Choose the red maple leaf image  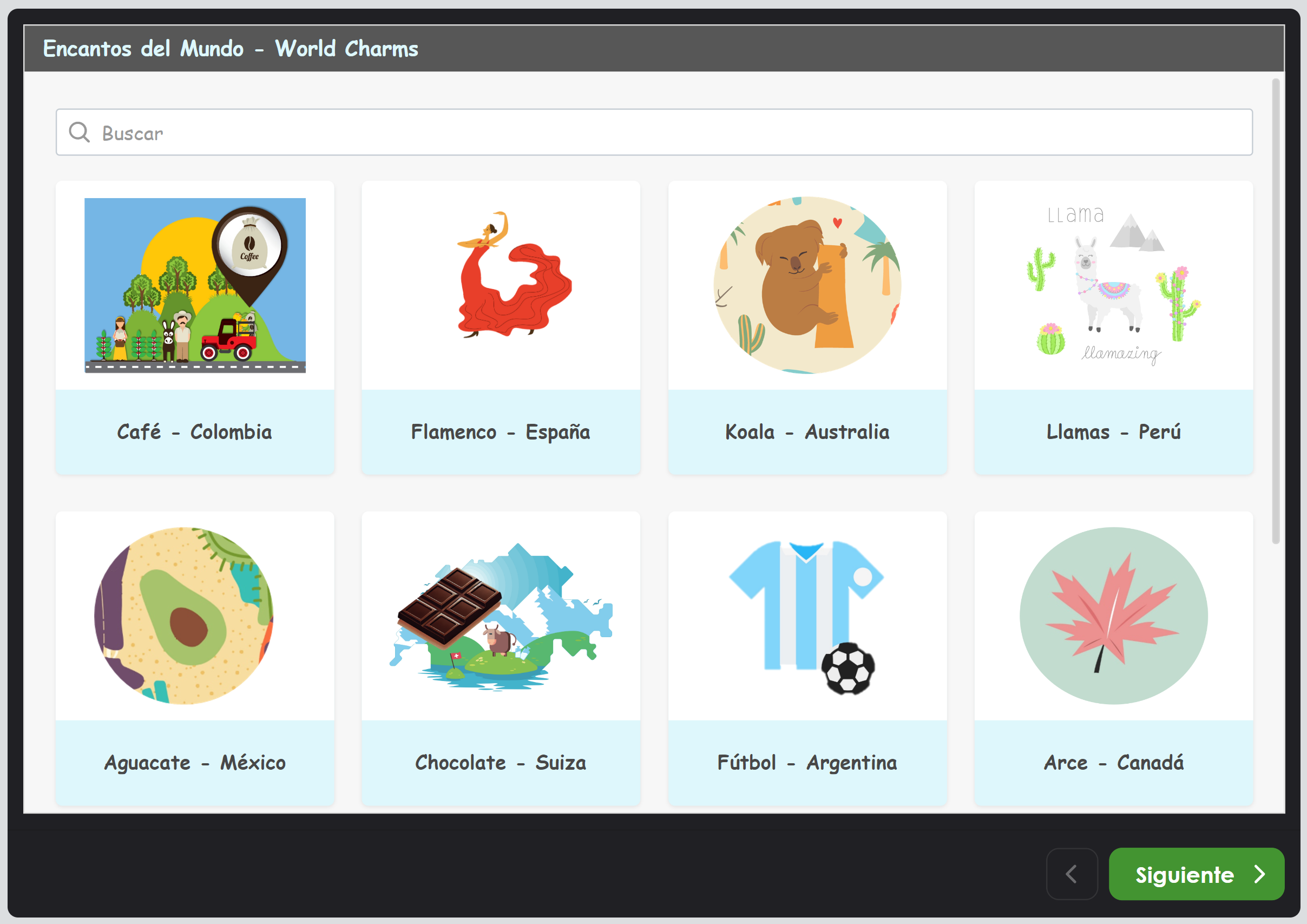pos(1113,615)
